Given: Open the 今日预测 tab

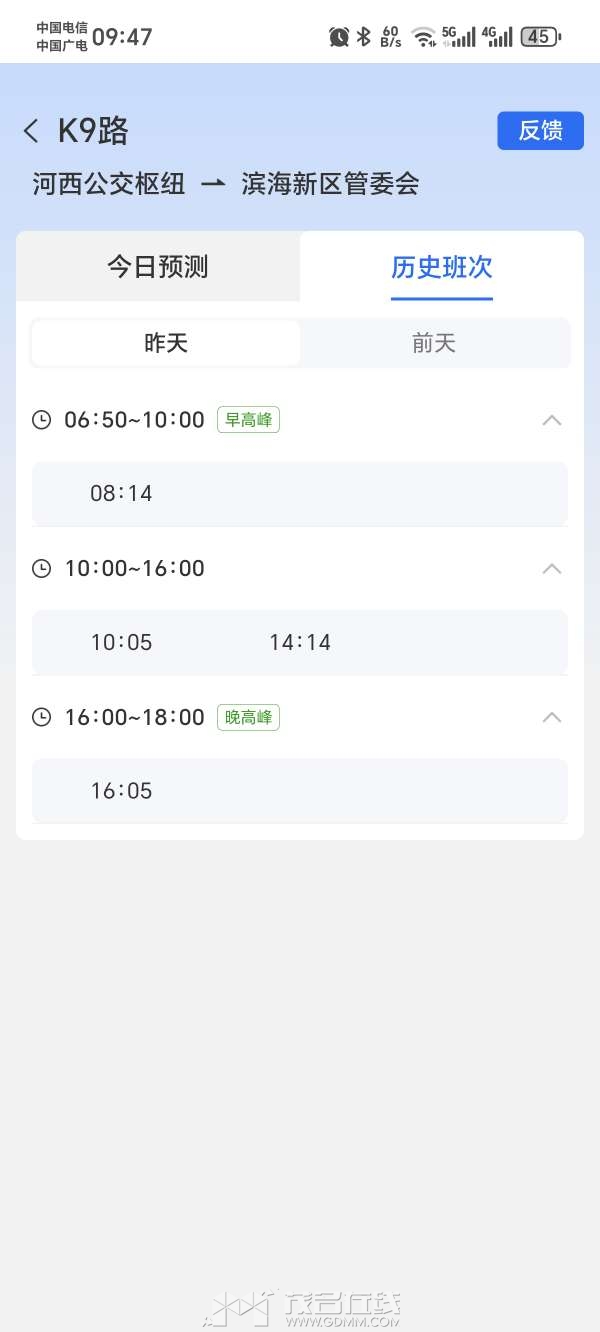Looking at the screenshot, I should (x=158, y=267).
